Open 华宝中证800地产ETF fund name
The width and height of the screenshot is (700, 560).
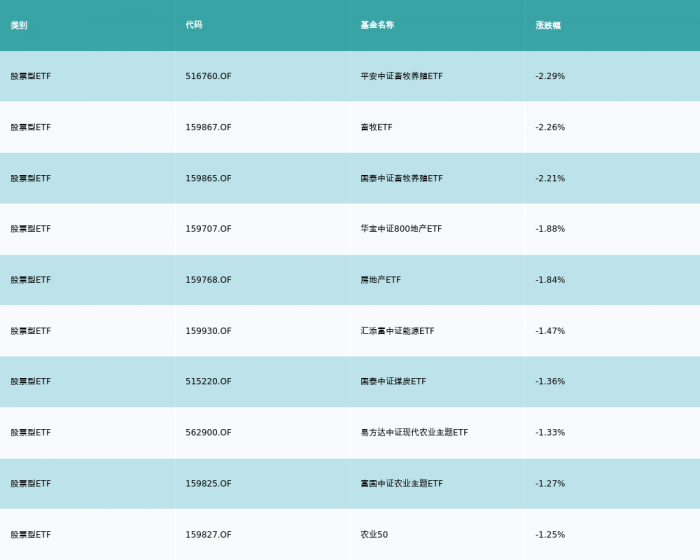(x=401, y=229)
